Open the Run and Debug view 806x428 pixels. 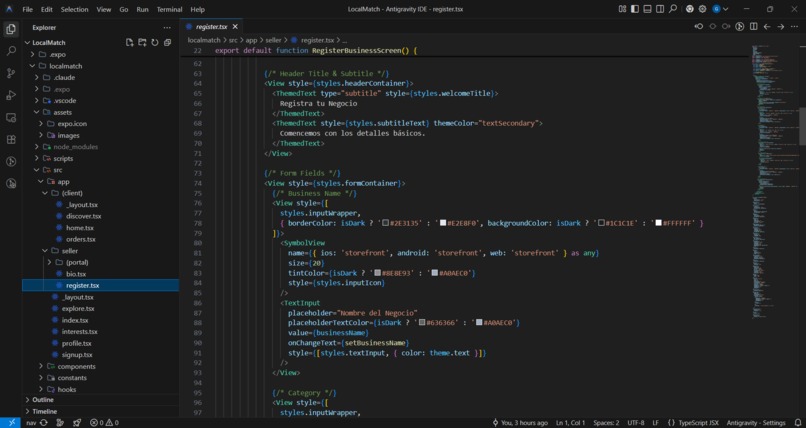tap(11, 96)
